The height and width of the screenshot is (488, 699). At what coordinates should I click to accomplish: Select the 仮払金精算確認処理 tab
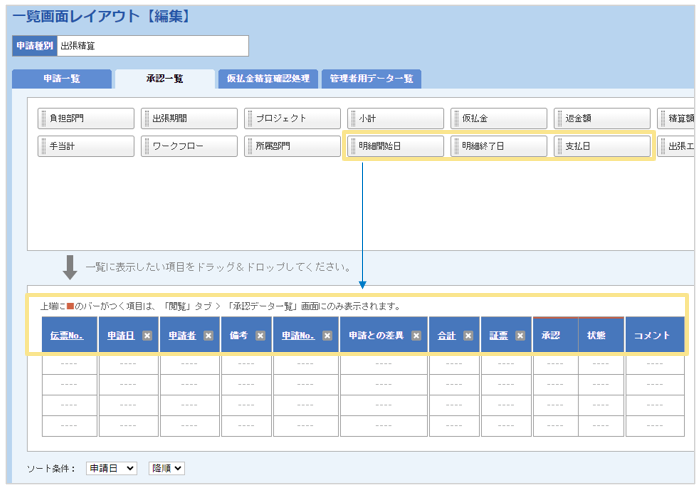[x=267, y=79]
